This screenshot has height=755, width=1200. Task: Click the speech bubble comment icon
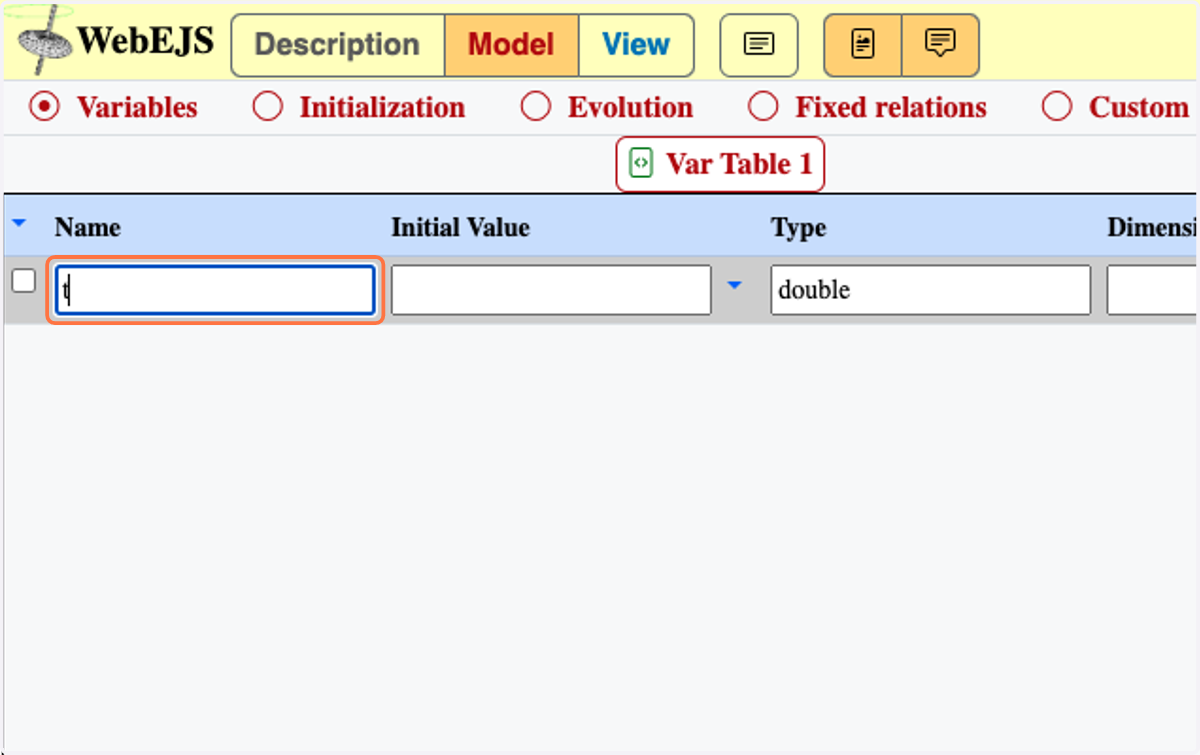tap(940, 45)
